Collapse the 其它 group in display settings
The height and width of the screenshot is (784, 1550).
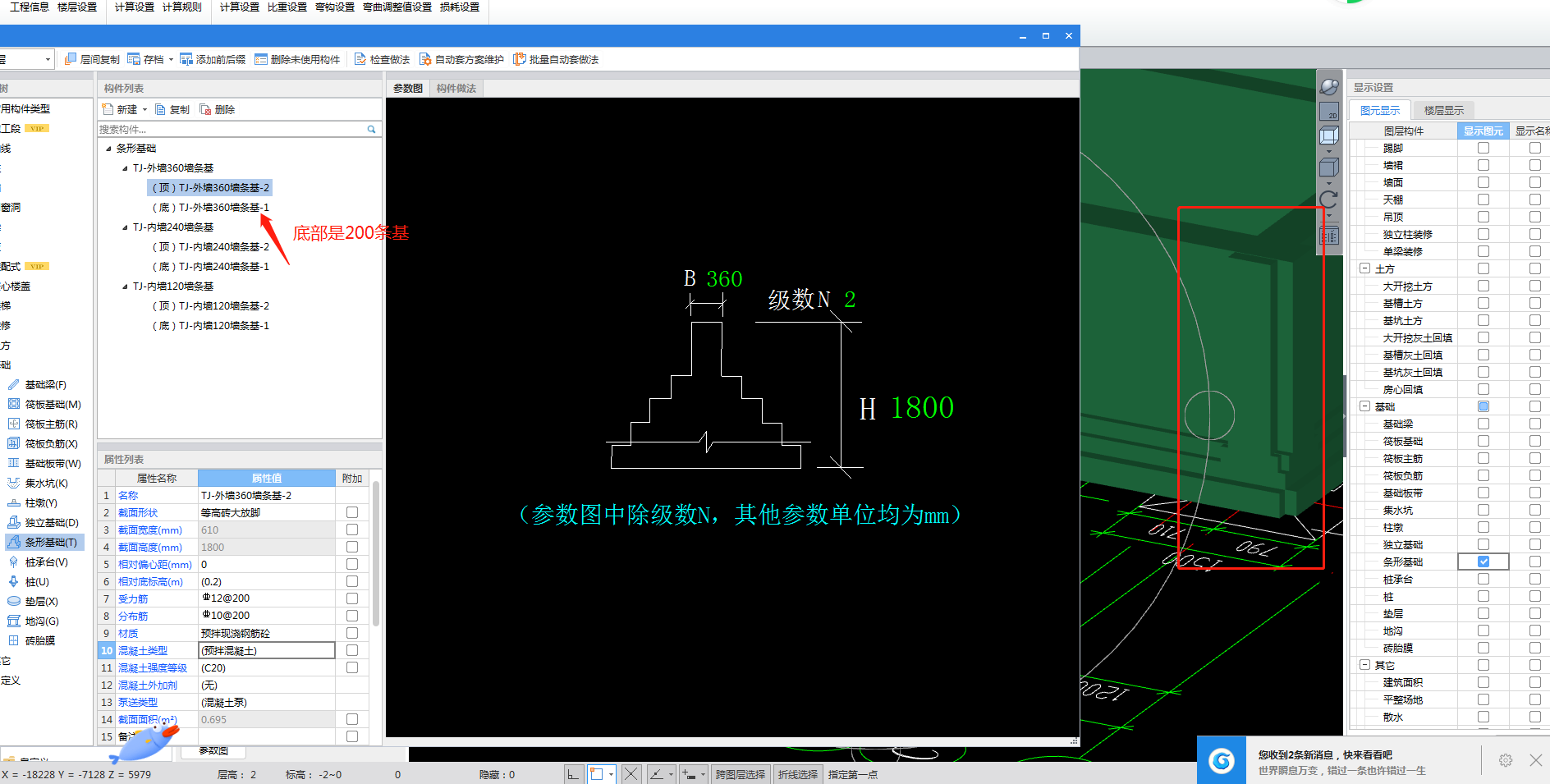(1364, 665)
